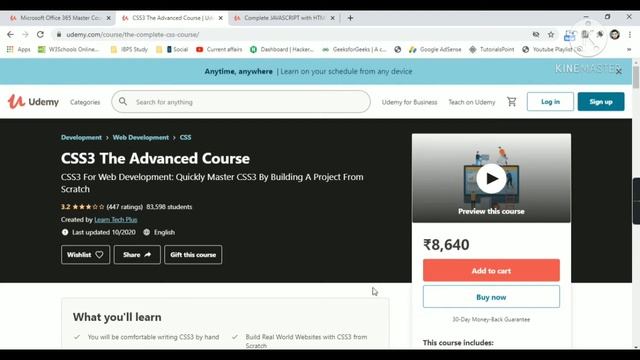The image size is (640, 360).
Task: Switch to the CSS3 The Advanced Course tab
Action: (x=172, y=18)
